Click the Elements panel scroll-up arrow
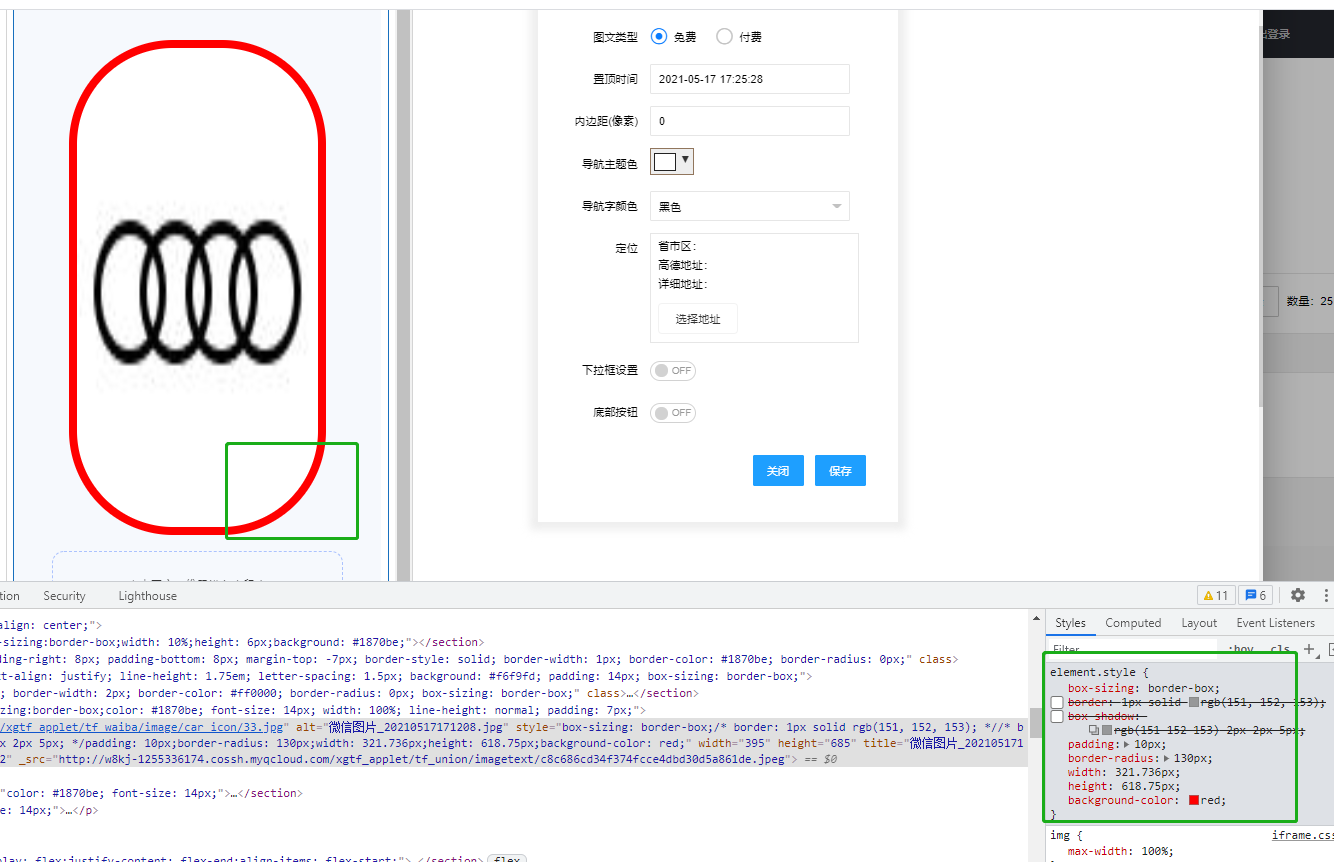The image size is (1334, 862). (x=1037, y=620)
